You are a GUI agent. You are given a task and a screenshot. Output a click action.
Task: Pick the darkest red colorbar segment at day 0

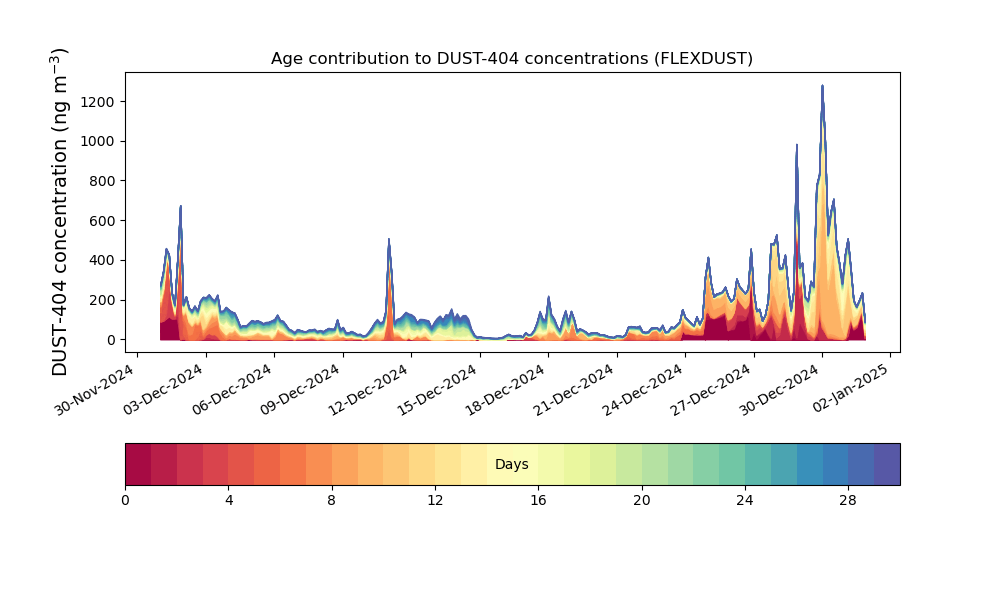(x=138, y=464)
